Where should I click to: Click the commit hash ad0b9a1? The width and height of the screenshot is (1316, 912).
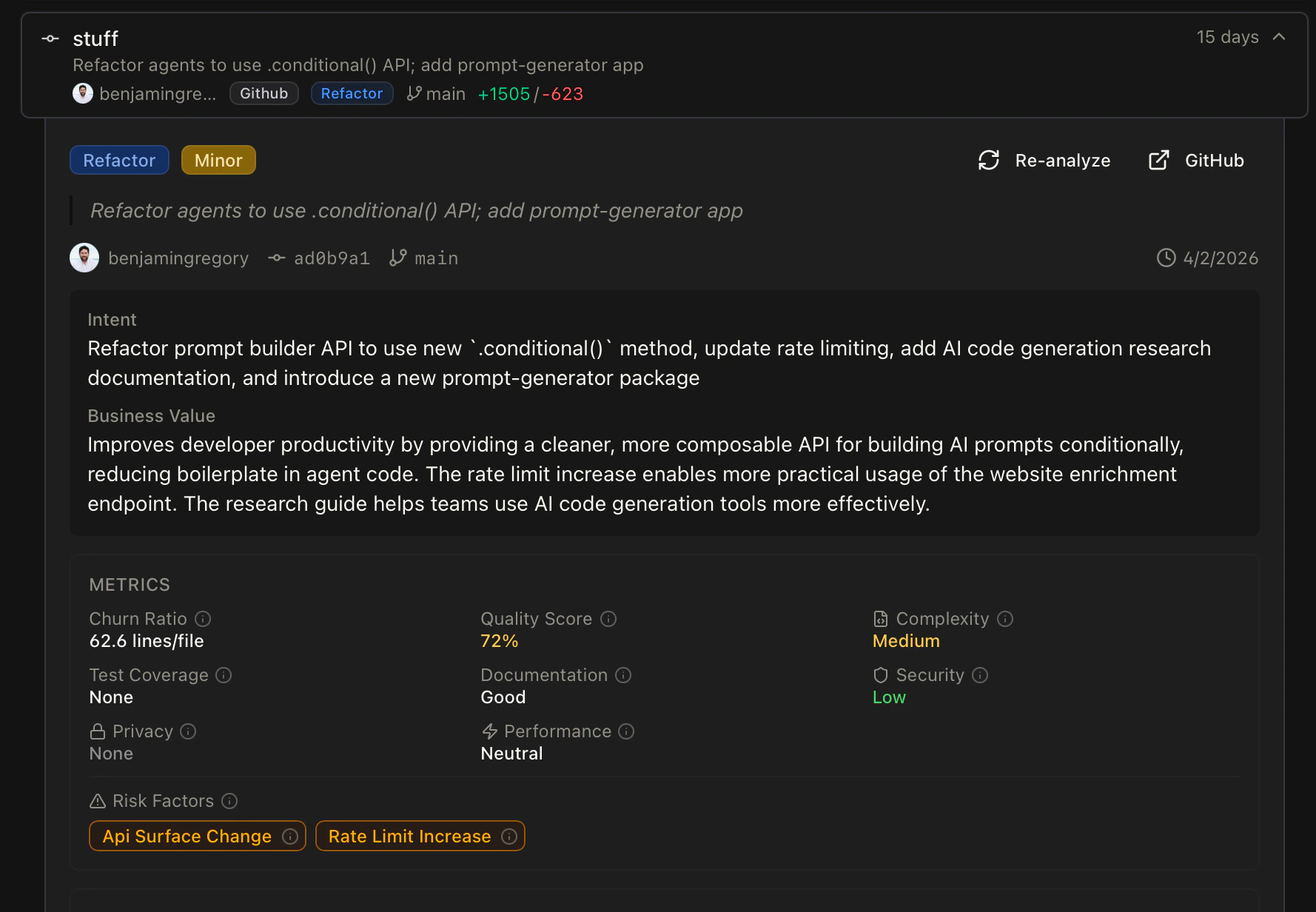332,258
